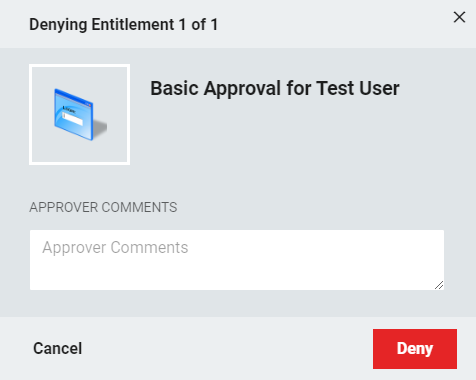The width and height of the screenshot is (476, 380).
Task: Click the gray shadow of the window icon
Action: click(100, 128)
